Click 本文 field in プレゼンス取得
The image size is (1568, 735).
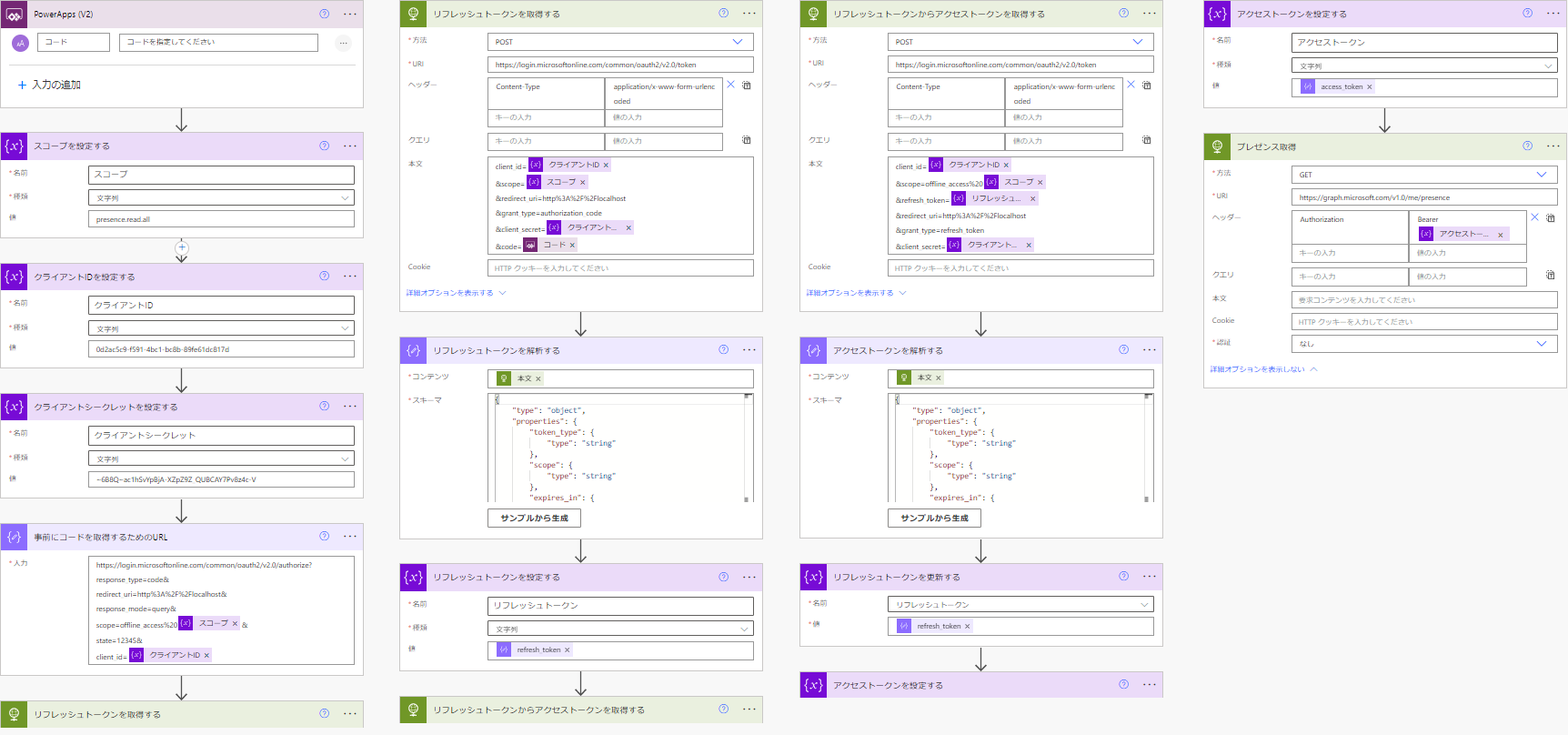[x=1424, y=299]
